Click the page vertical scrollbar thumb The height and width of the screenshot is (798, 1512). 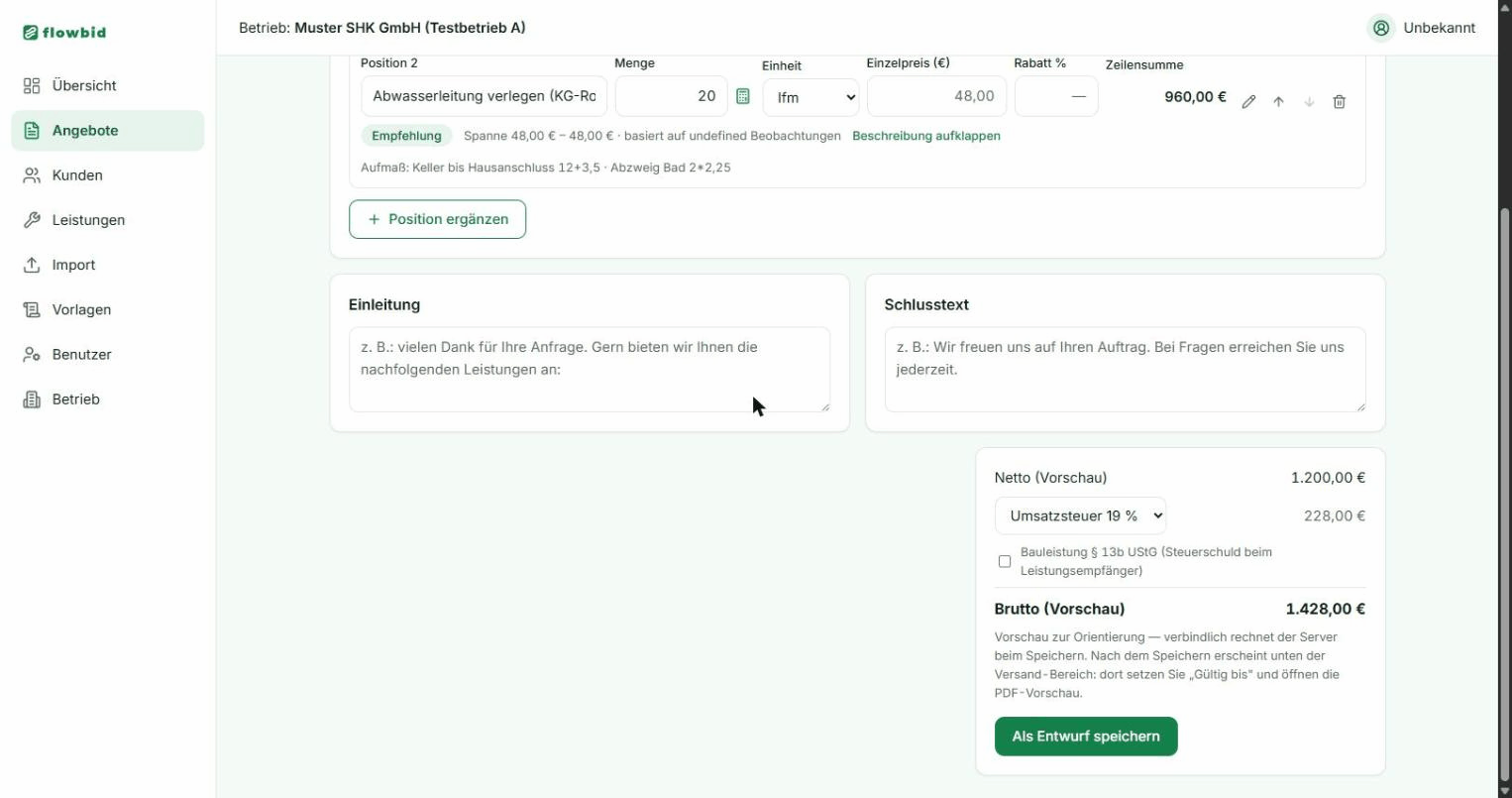pos(1505,496)
